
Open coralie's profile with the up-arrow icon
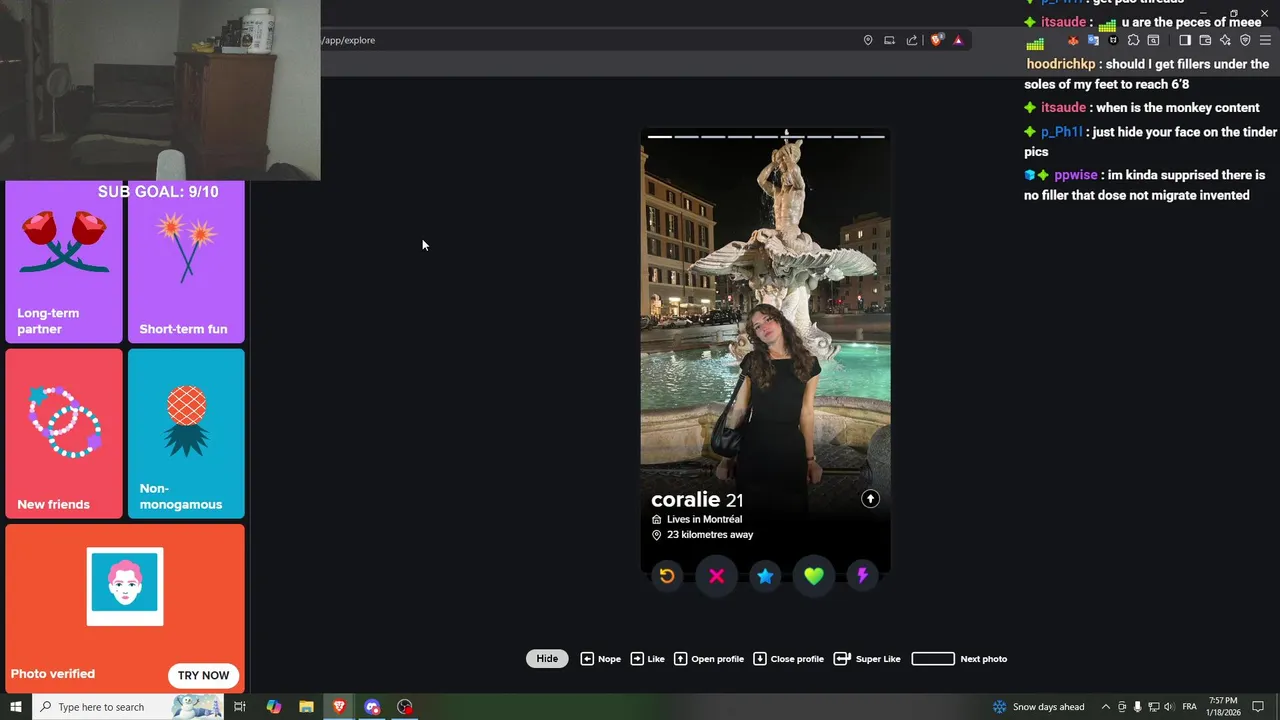tap(870, 499)
